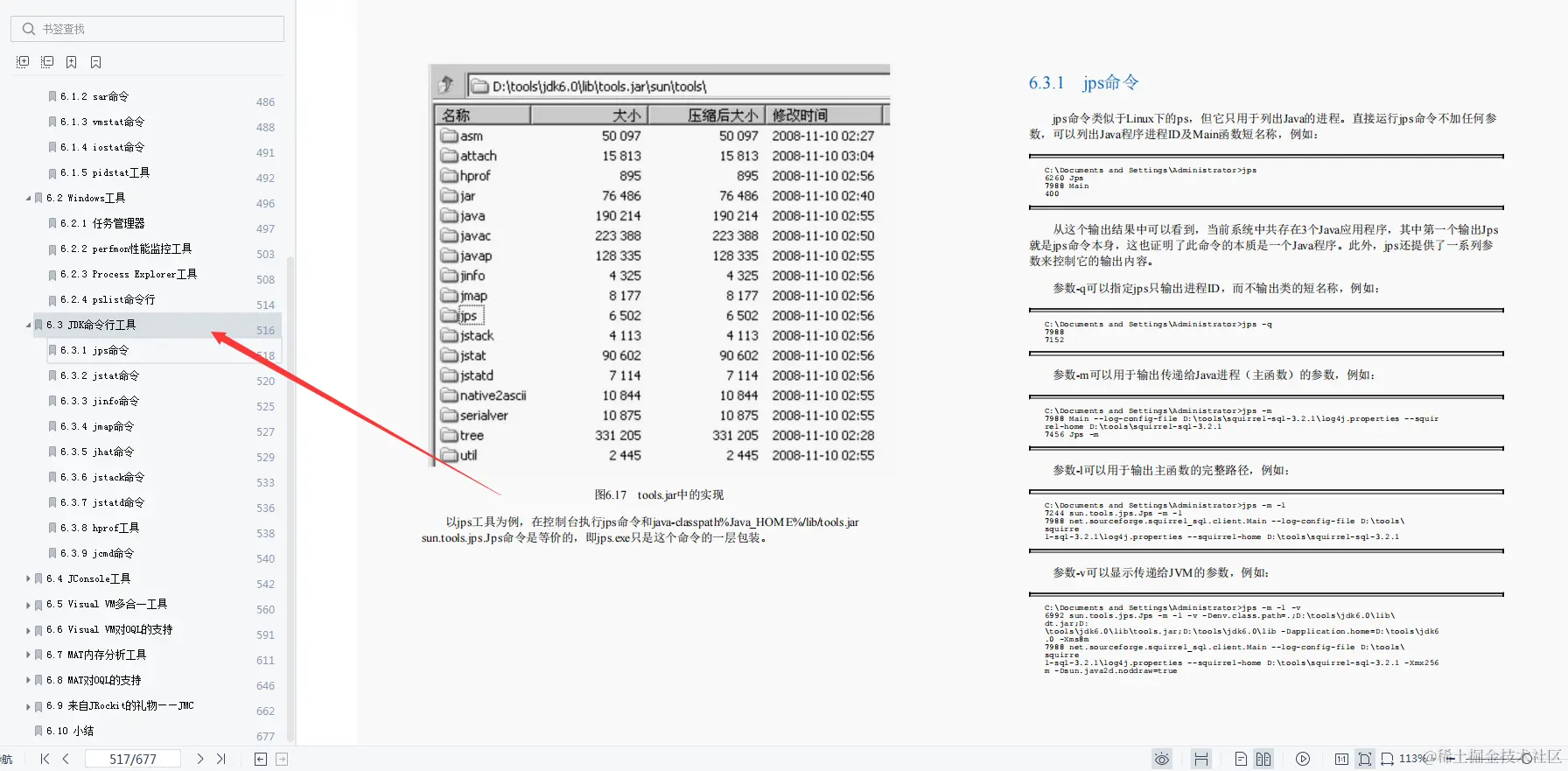
Task: Select bookmark 6.3.8 hprof工具
Action: coord(100,529)
